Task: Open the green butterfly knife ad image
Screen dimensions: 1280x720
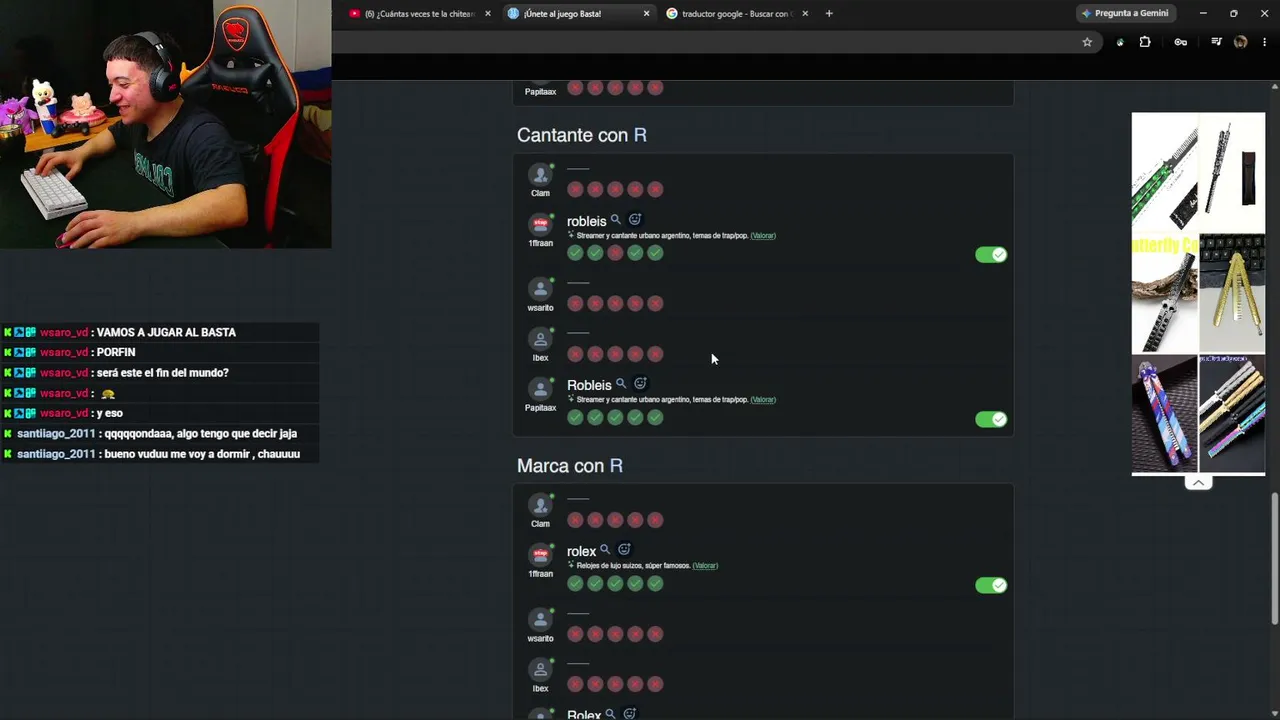Action: (1165, 172)
